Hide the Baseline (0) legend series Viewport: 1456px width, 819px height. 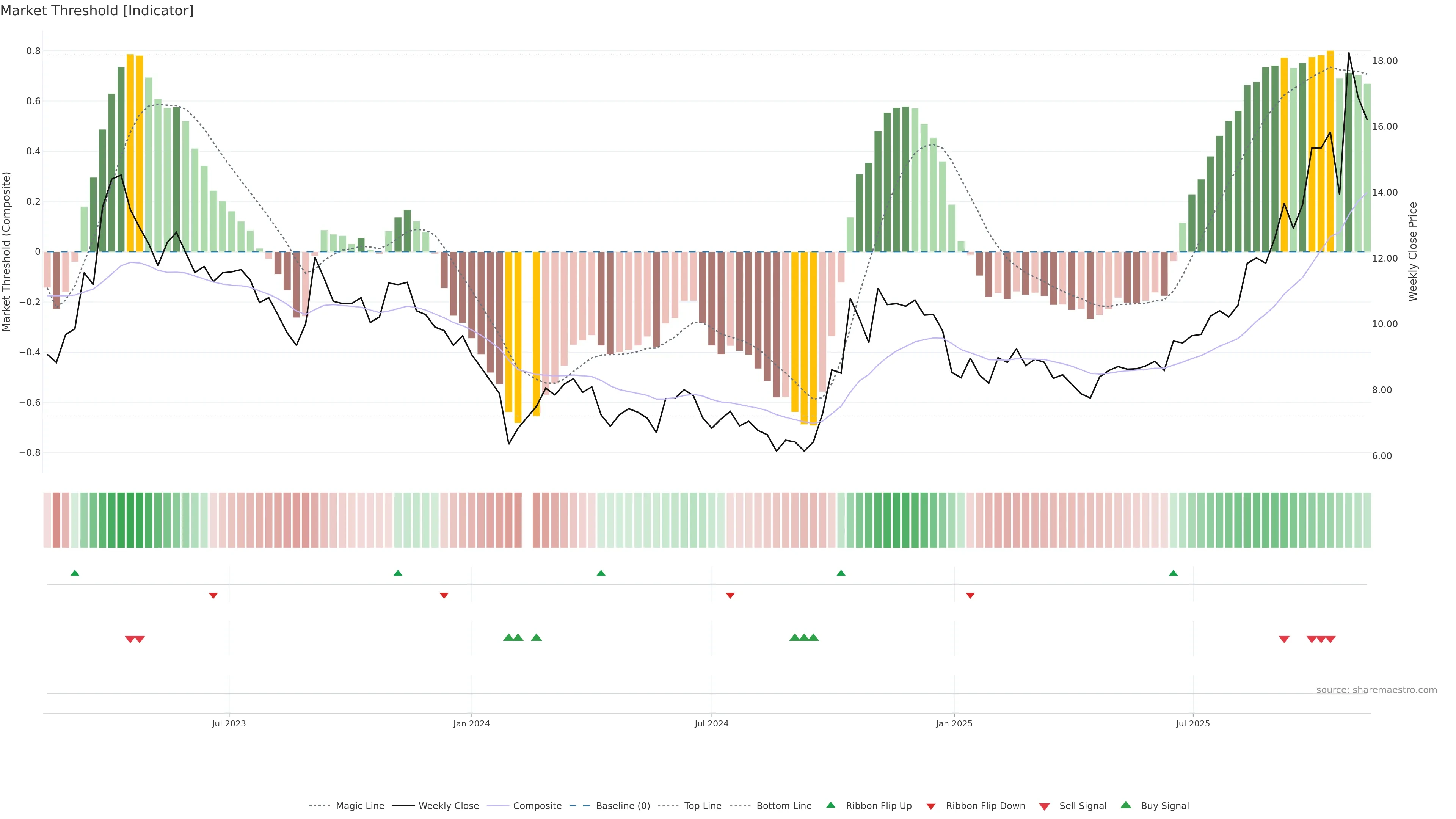tap(623, 806)
